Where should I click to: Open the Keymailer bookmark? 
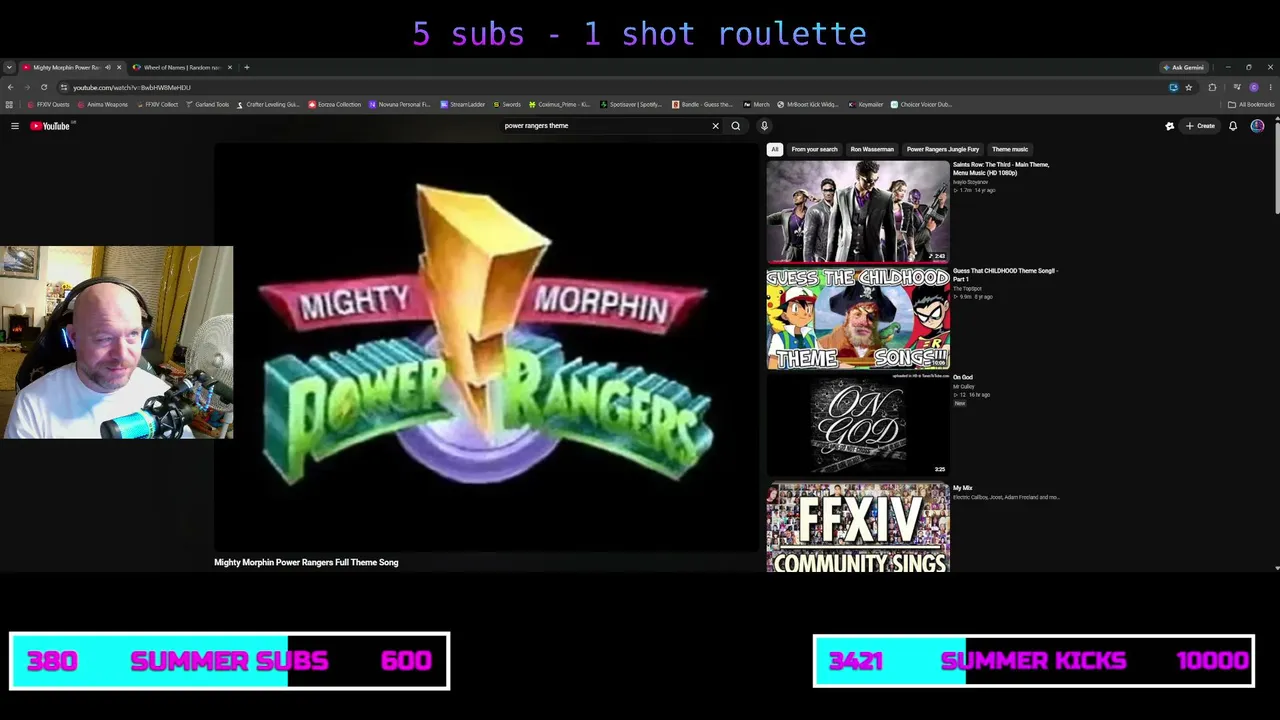coord(867,104)
